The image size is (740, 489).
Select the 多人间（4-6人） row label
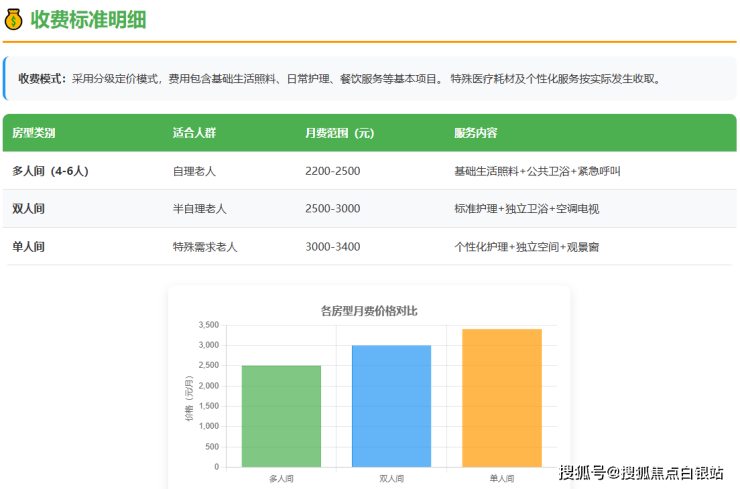[50, 171]
